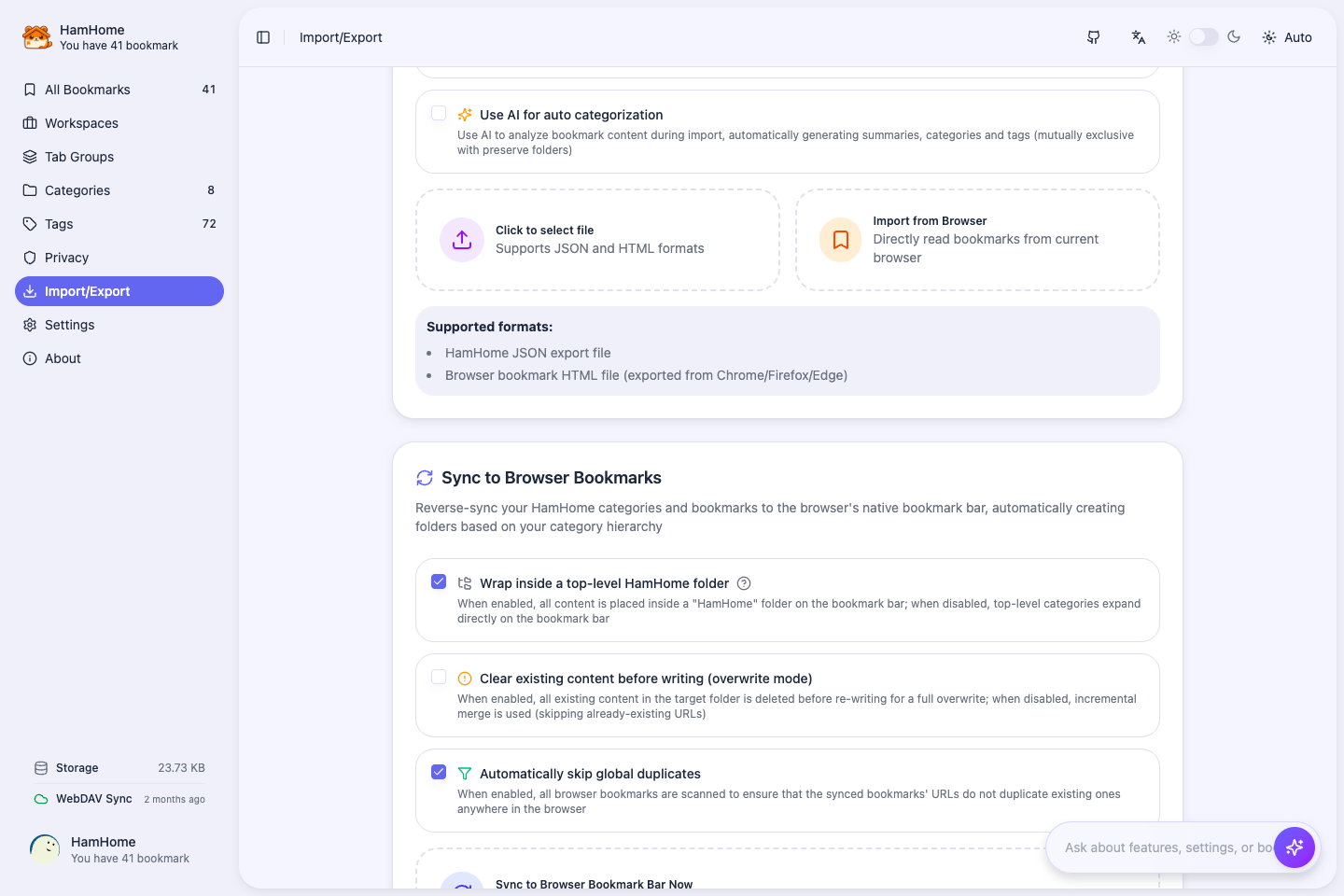Click the moon dark-mode icon
This screenshot has width=1344, height=896.
click(x=1234, y=36)
